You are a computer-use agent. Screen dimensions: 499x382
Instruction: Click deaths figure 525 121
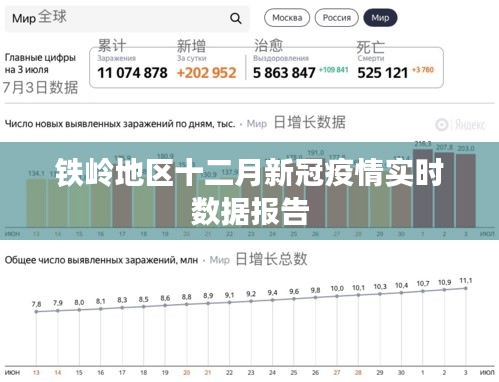[383, 73]
